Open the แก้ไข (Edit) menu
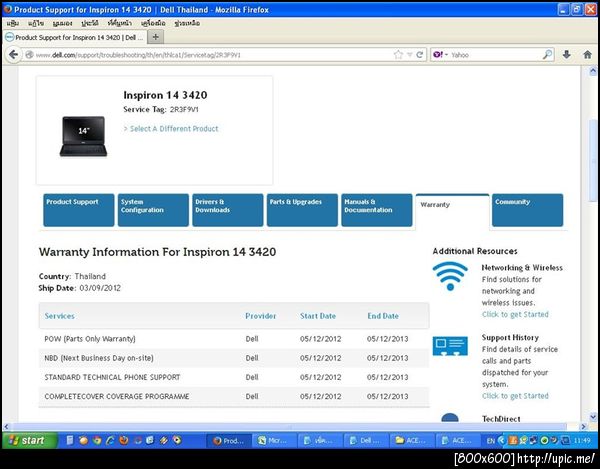 (x=36, y=23)
